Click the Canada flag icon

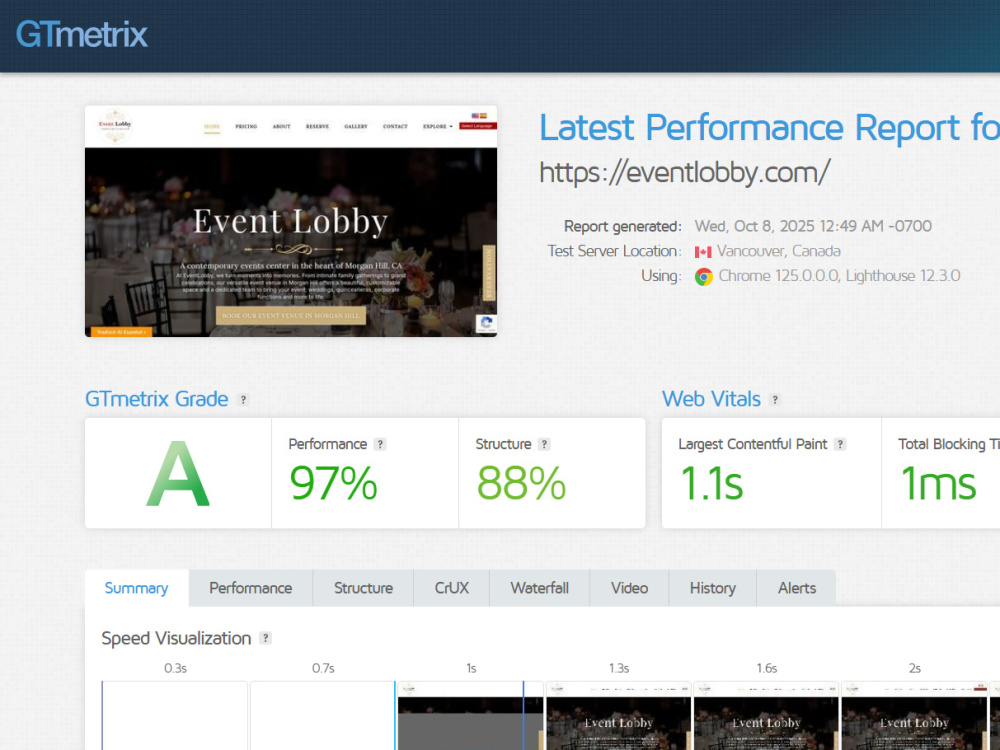click(x=703, y=252)
